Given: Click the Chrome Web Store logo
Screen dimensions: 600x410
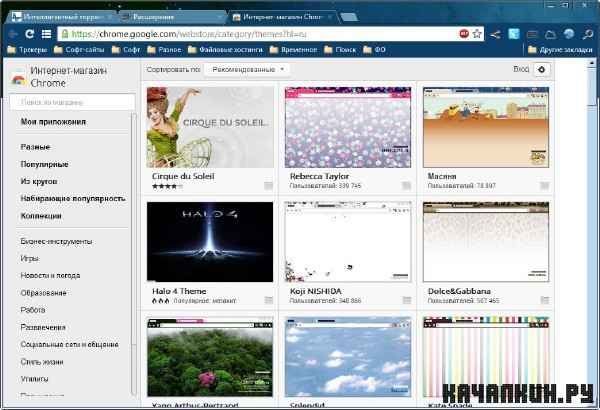Looking at the screenshot, I should pyautogui.click(x=18, y=78).
